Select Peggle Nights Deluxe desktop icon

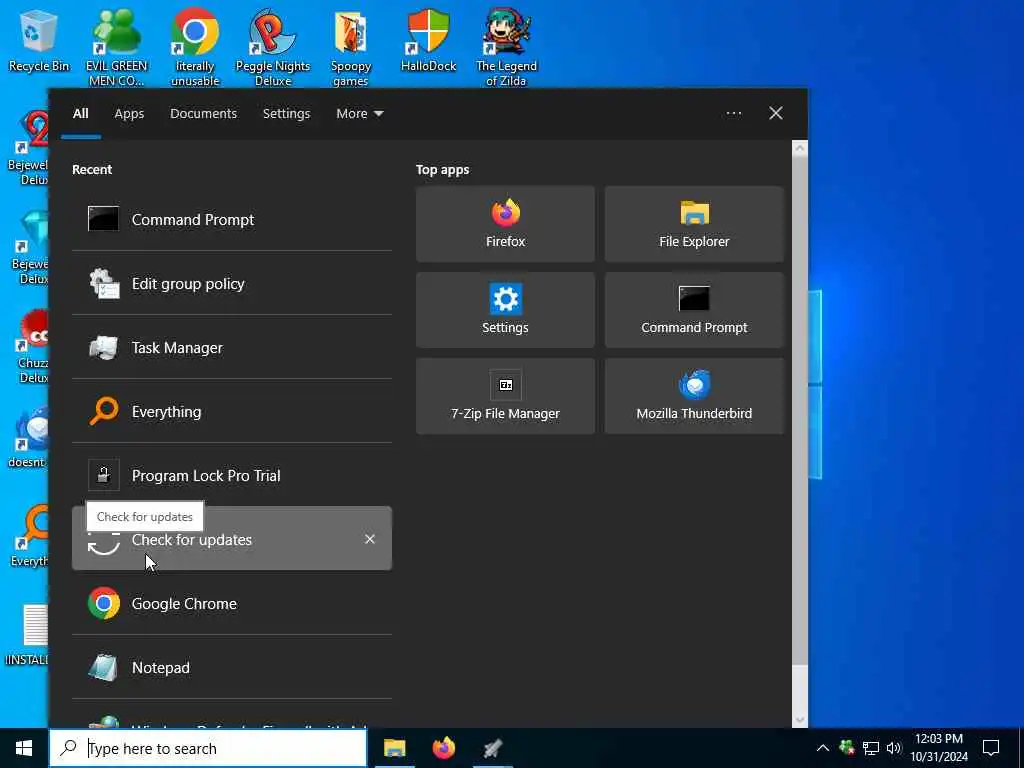click(273, 47)
